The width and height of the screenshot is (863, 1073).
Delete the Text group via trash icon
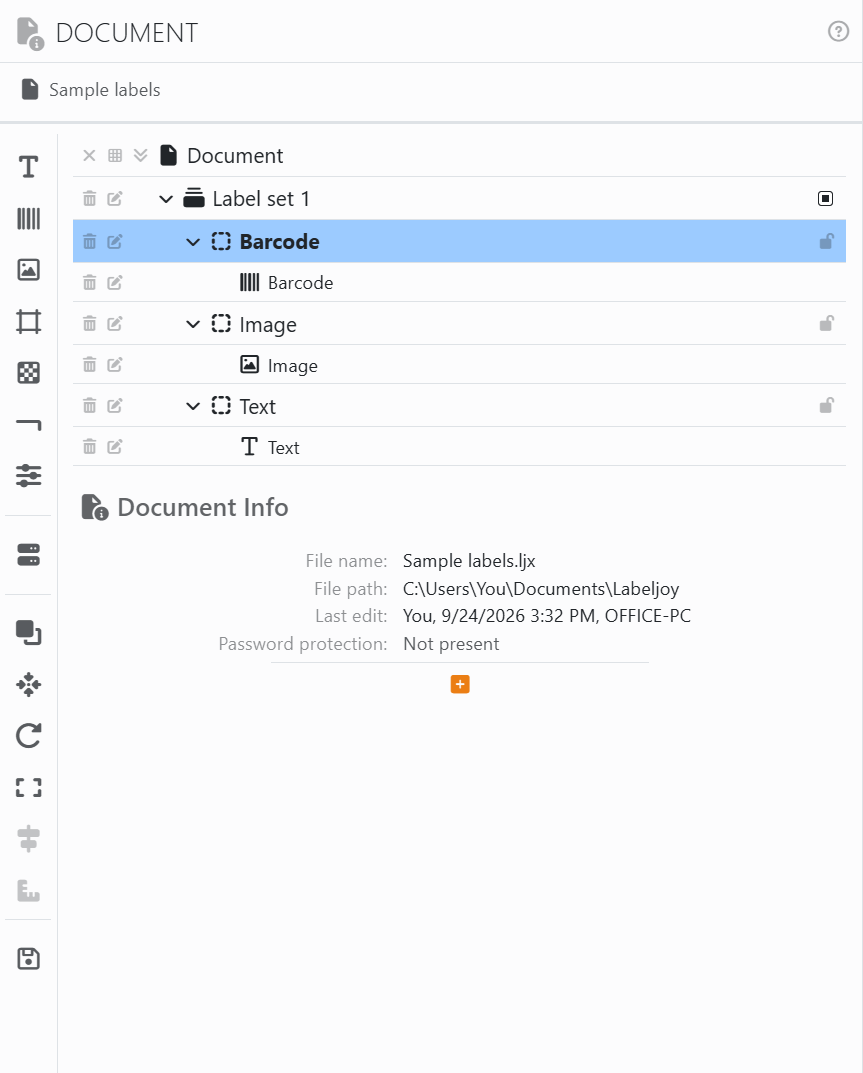pyautogui.click(x=90, y=406)
